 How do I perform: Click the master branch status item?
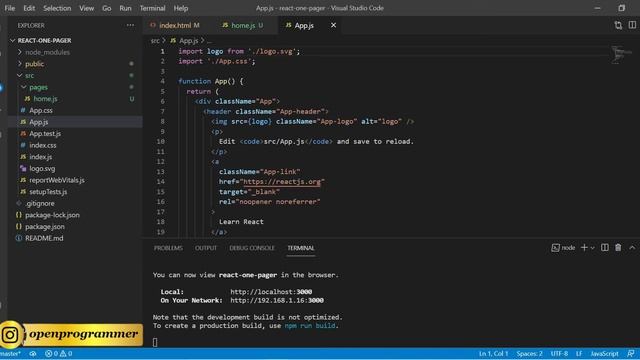point(10,354)
